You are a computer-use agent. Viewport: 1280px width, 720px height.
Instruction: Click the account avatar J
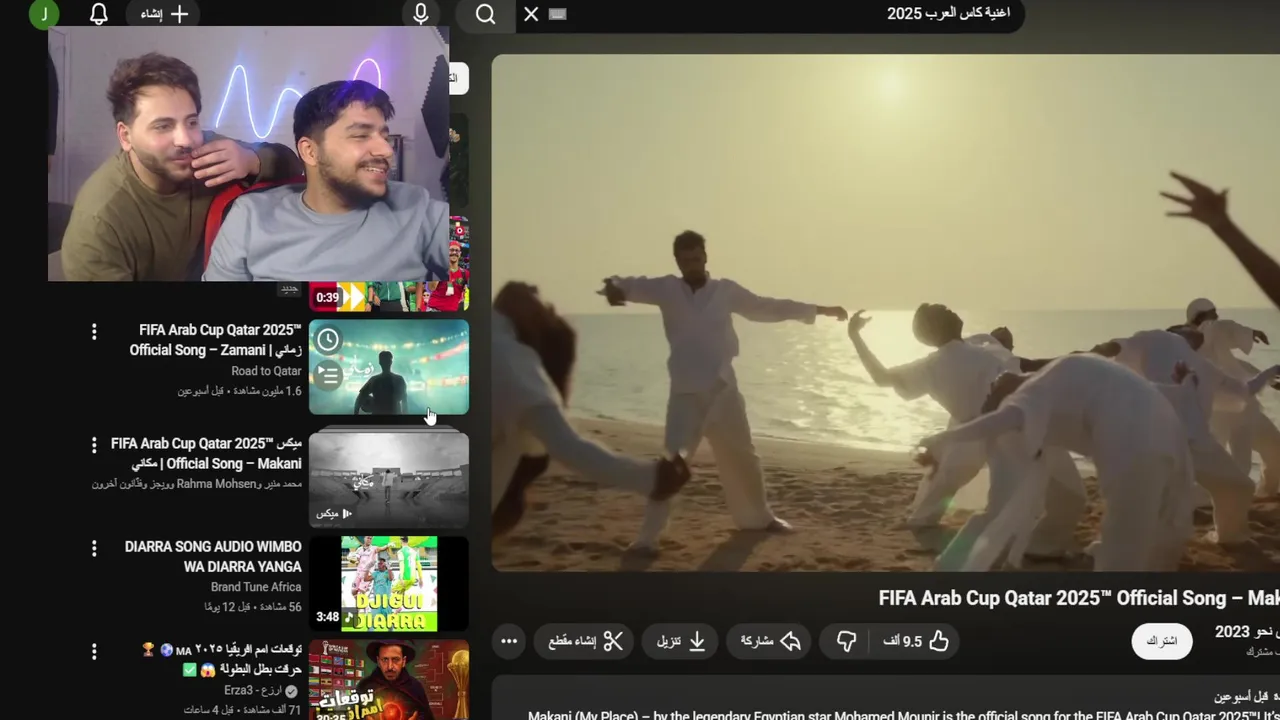44,14
